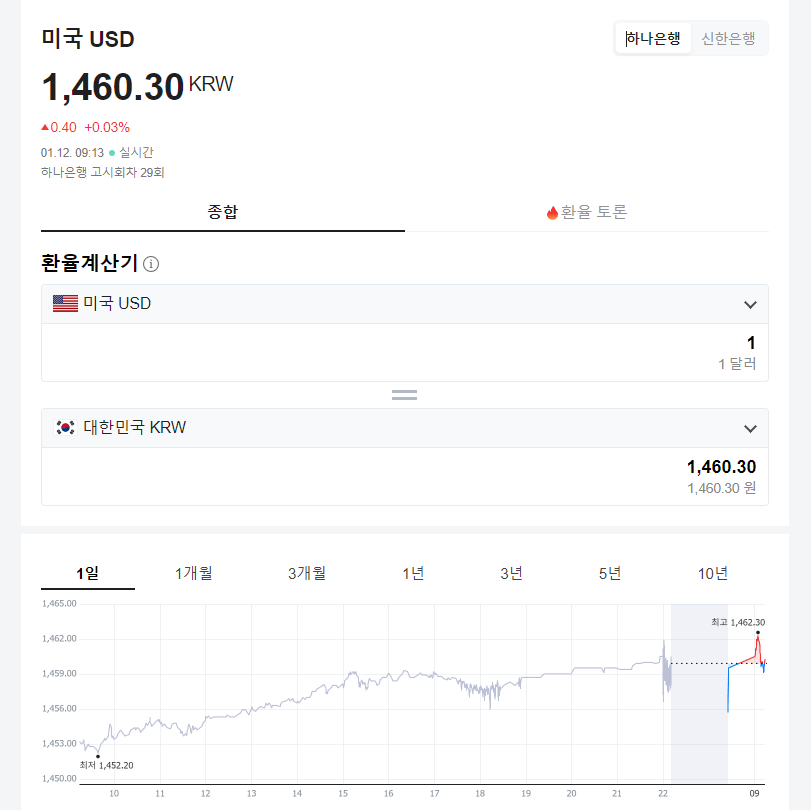Viewport: 811px width, 810px height.
Task: Click the South Korean flag icon
Action: [64, 428]
